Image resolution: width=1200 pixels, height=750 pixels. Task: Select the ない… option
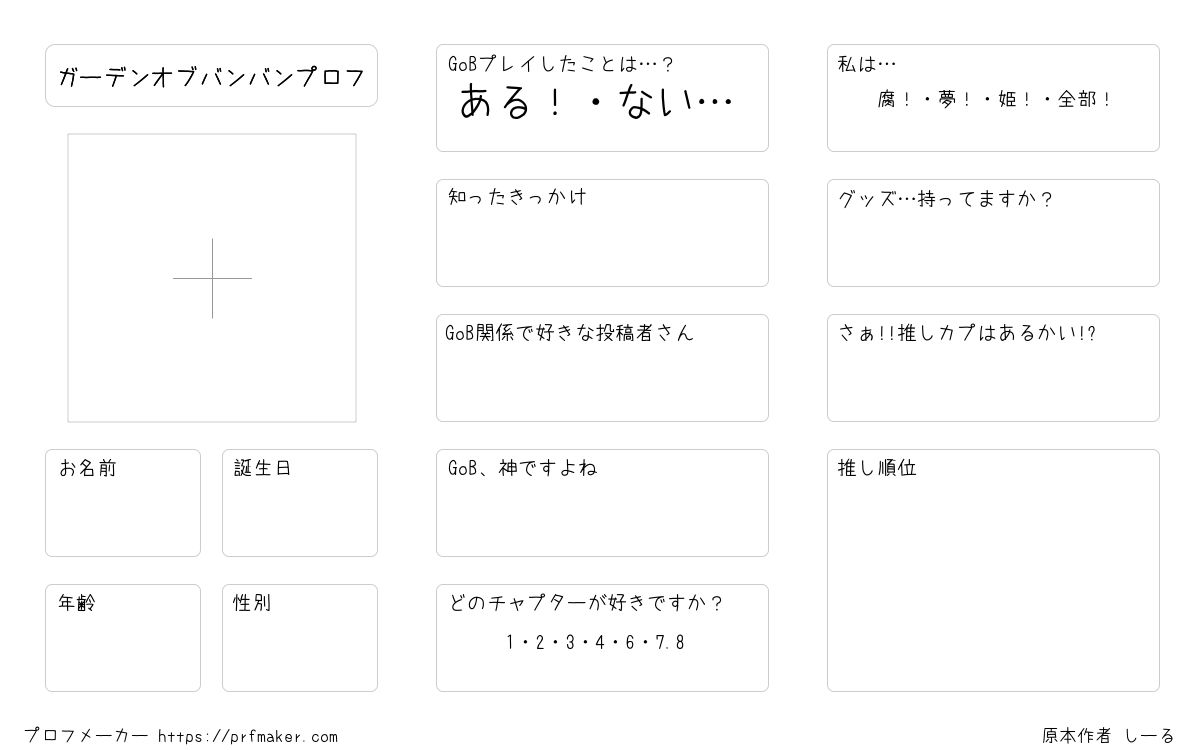pyautogui.click(x=676, y=102)
